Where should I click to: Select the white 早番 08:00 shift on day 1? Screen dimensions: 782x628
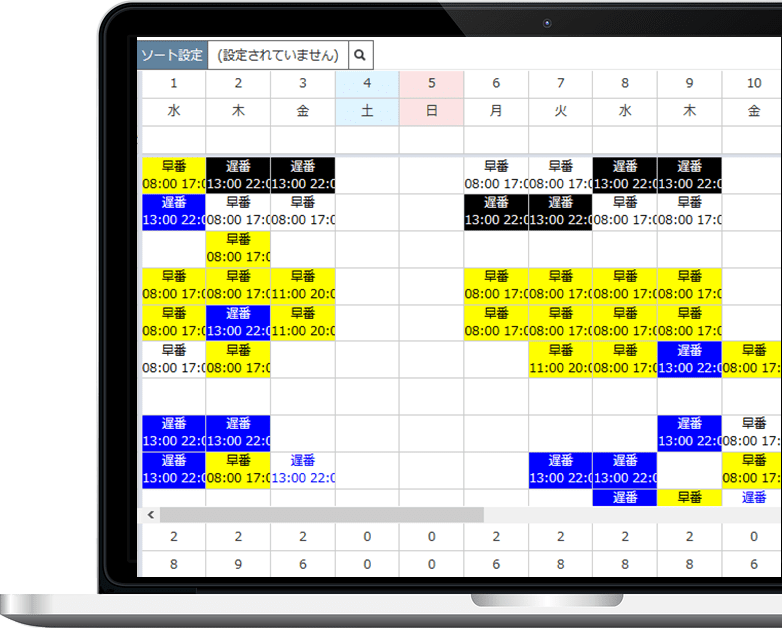pos(174,359)
